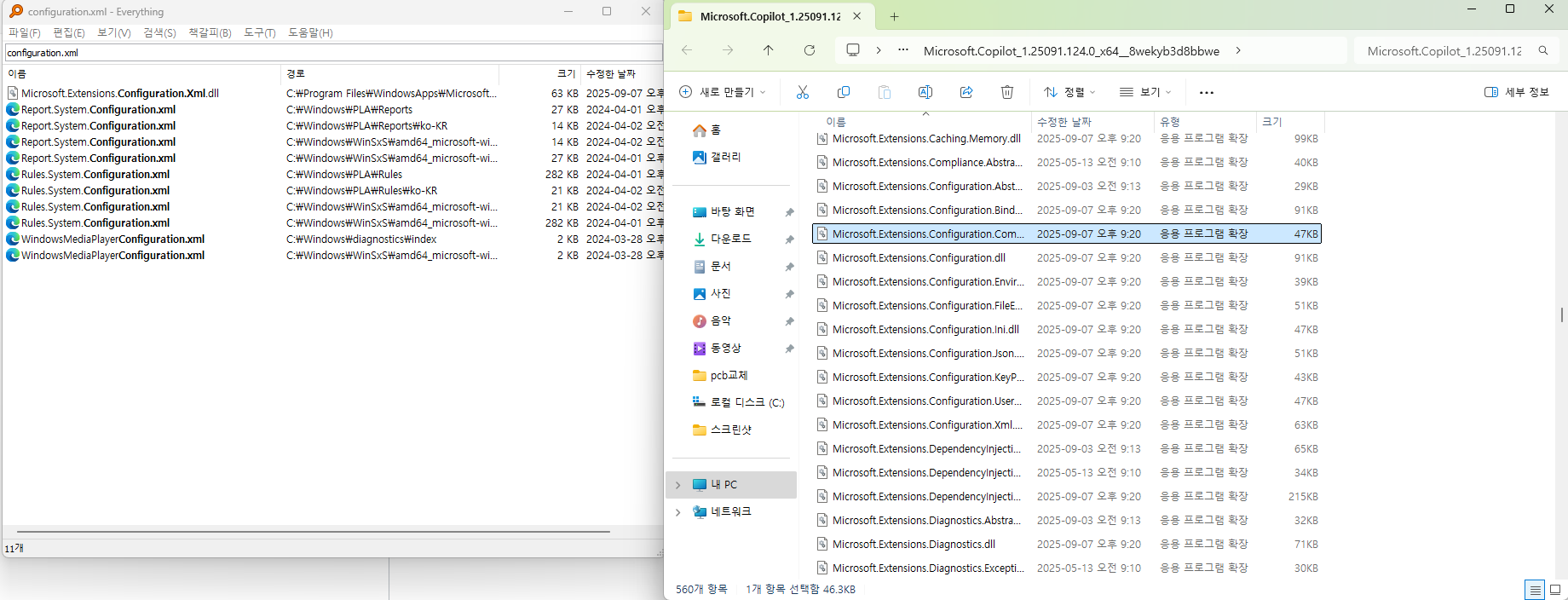Image resolution: width=1568 pixels, height=600 pixels.
Task: Click the Refresh button in Explorer navigation bar
Action: coord(810,50)
